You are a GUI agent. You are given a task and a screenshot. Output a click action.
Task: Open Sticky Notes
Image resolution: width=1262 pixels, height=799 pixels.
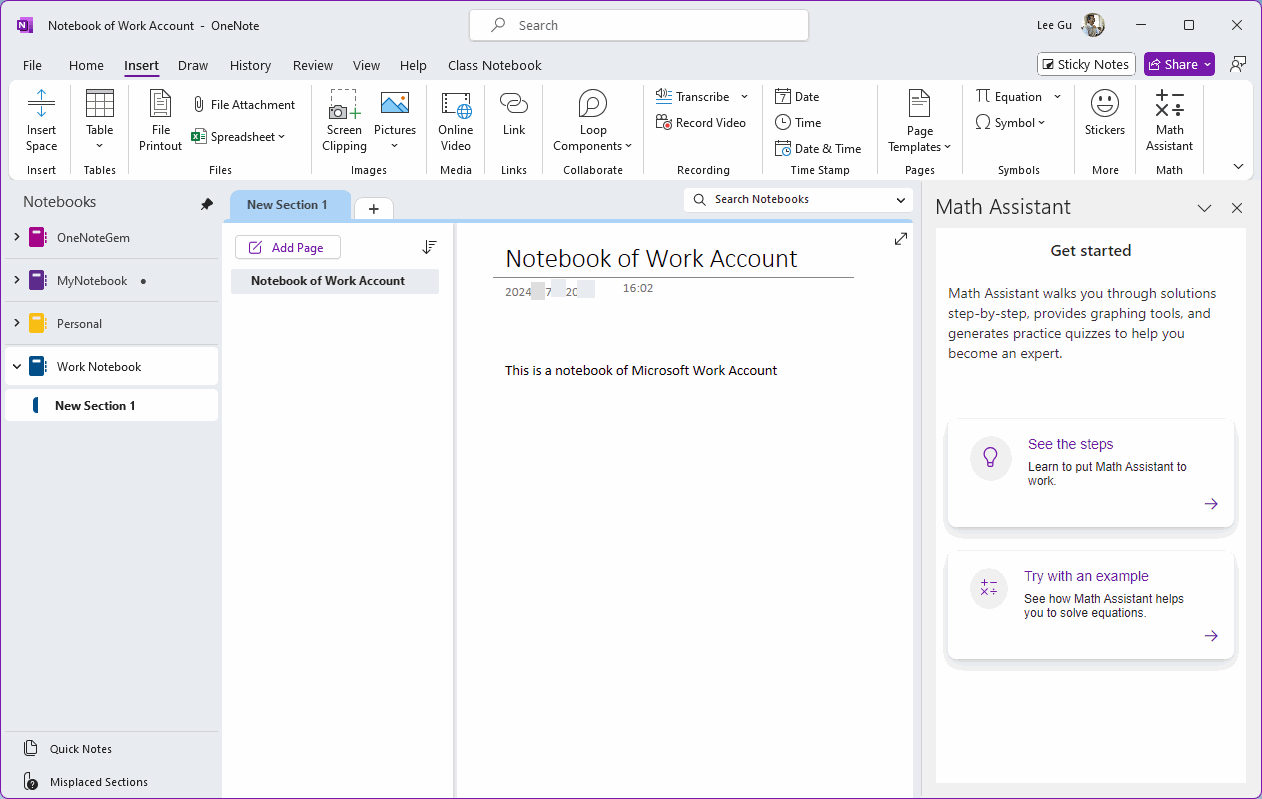click(1086, 64)
